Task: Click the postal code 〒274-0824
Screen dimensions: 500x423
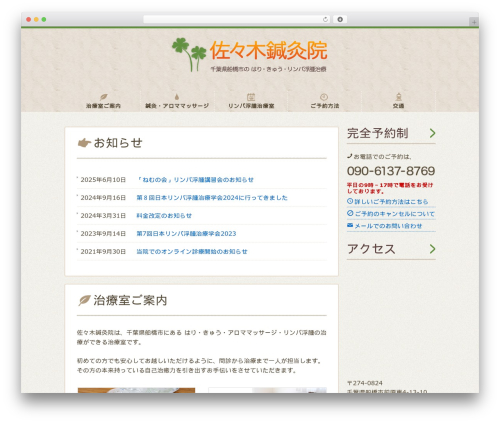Action: click(x=365, y=383)
